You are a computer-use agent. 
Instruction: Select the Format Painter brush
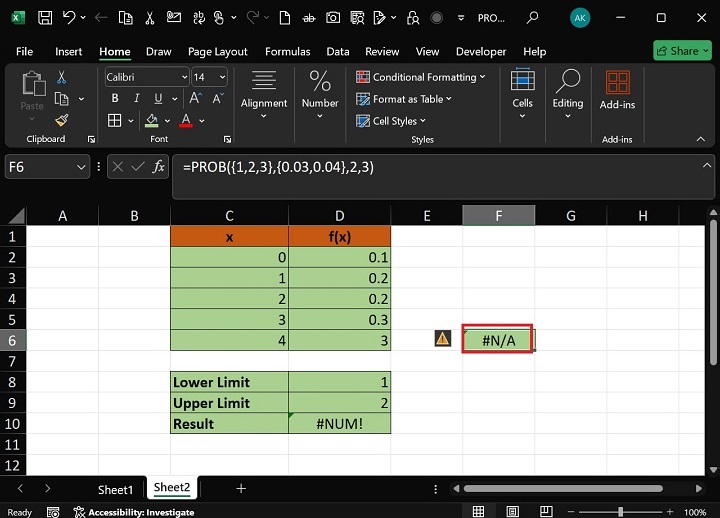[62, 120]
